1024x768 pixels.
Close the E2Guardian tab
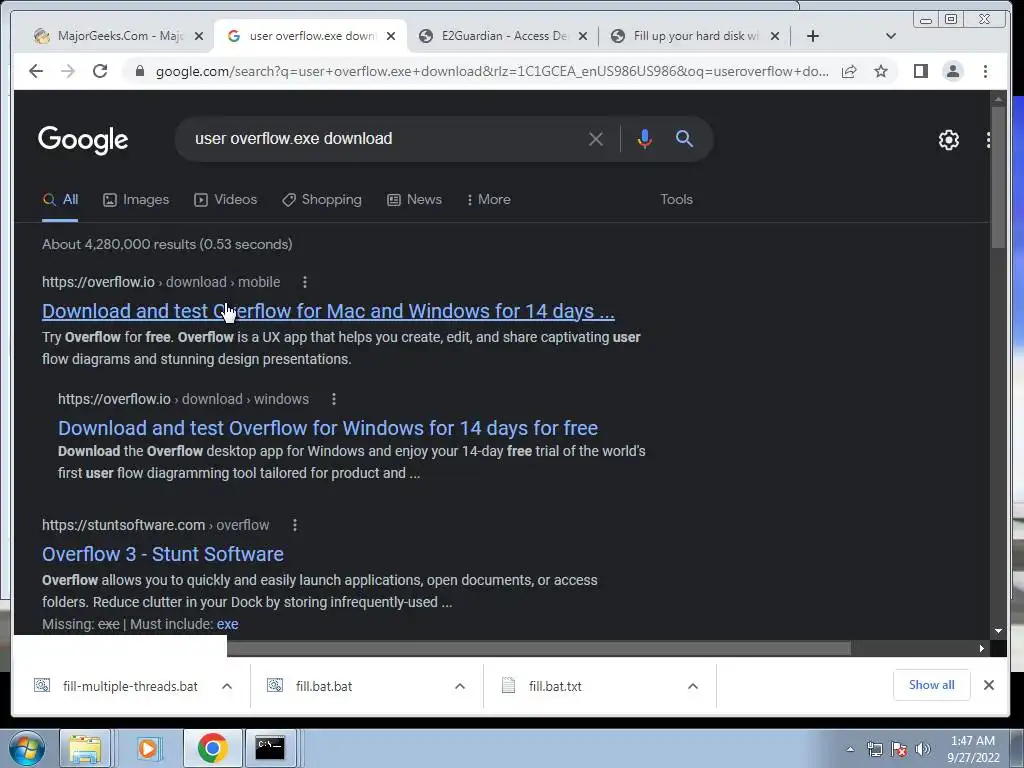coord(583,37)
